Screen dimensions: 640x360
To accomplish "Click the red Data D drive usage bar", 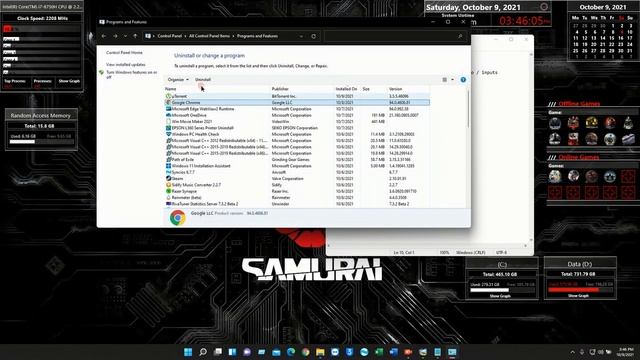I will [580, 290].
